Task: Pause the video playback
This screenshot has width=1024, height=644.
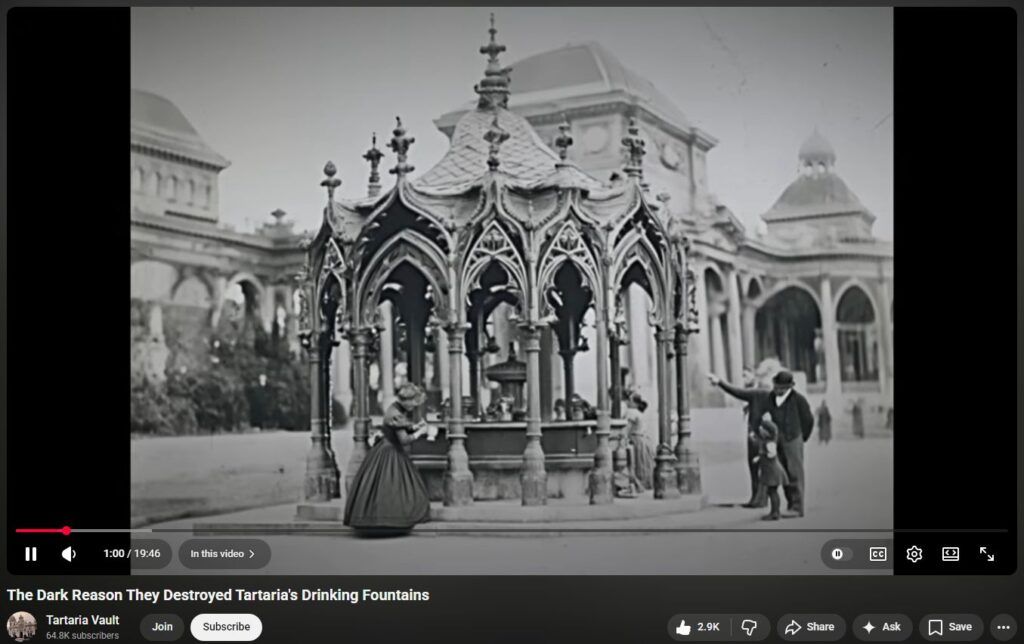Action: click(31, 554)
